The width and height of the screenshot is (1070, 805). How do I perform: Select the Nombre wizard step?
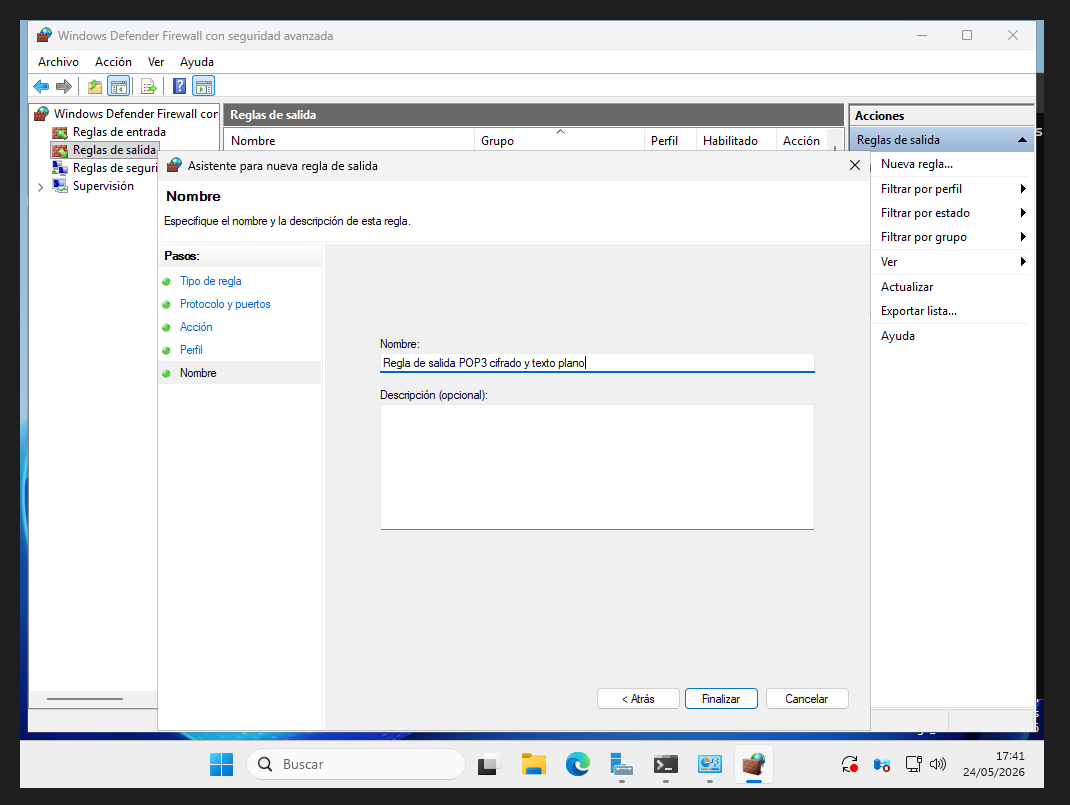198,373
